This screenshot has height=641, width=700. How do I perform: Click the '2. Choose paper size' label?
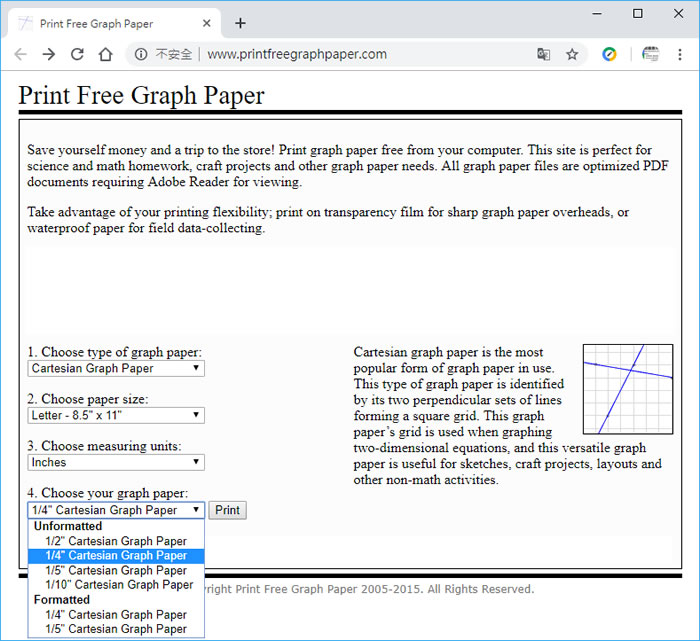pyautogui.click(x=88, y=399)
